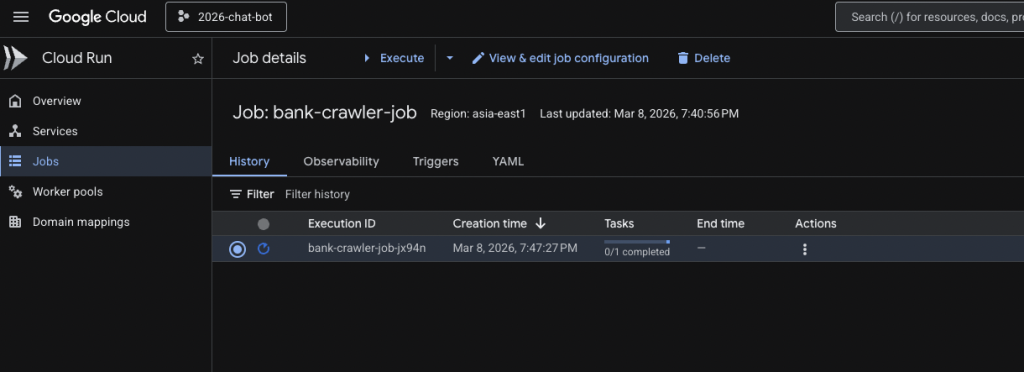Click the Google Cloud logo

point(97,17)
